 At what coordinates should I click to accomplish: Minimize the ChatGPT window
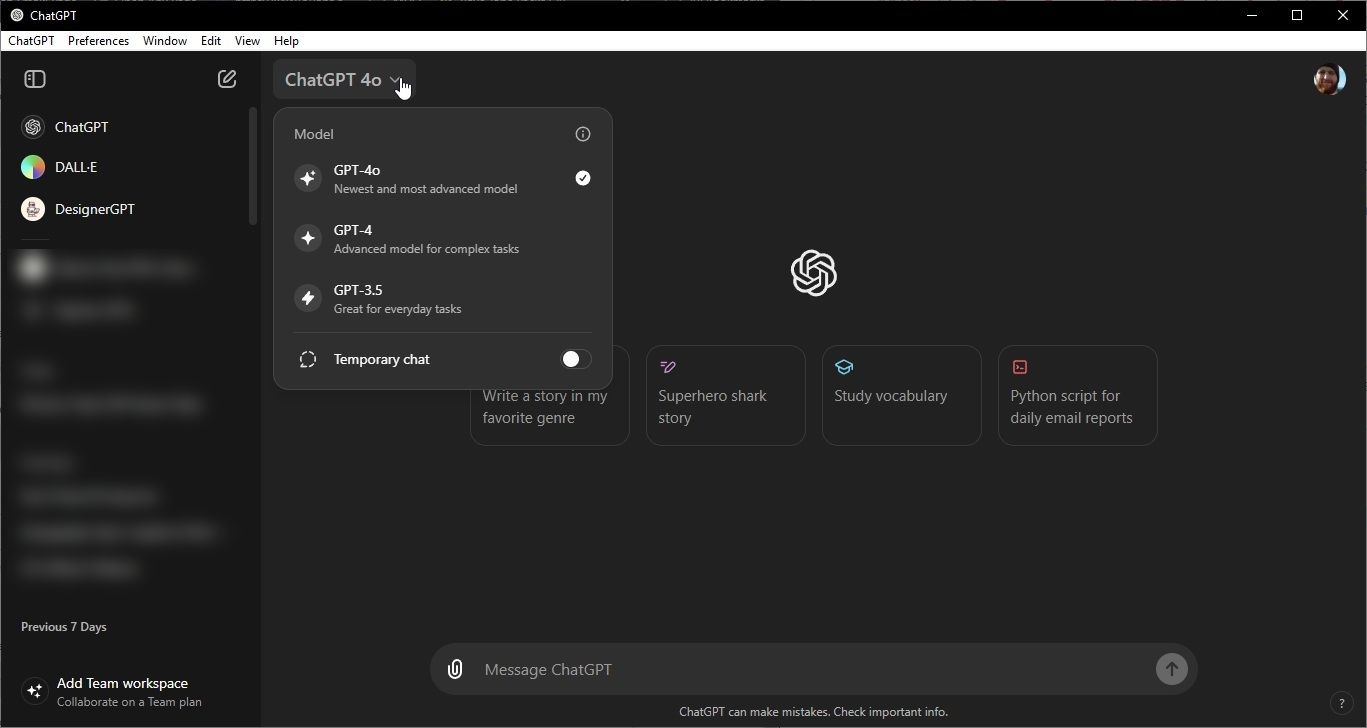pos(1252,15)
